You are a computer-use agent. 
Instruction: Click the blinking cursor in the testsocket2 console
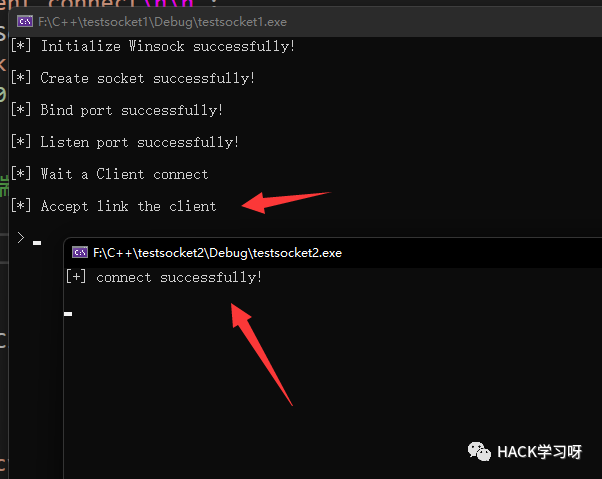pos(68,314)
